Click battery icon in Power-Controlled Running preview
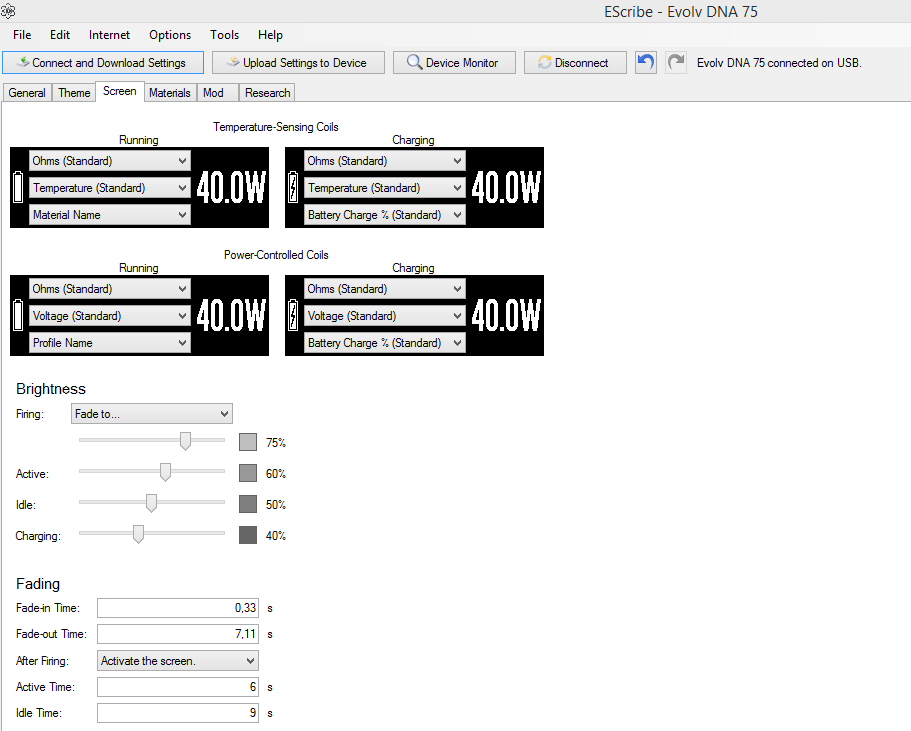This screenshot has width=911, height=731. coord(18,315)
